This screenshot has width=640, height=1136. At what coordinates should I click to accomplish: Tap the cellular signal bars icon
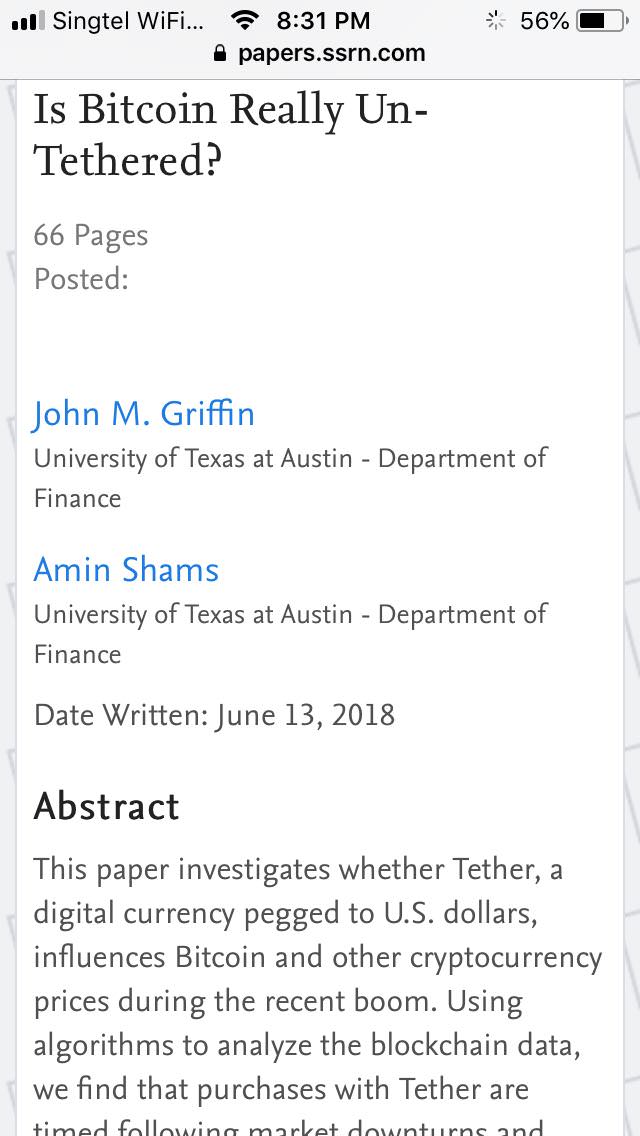27,20
